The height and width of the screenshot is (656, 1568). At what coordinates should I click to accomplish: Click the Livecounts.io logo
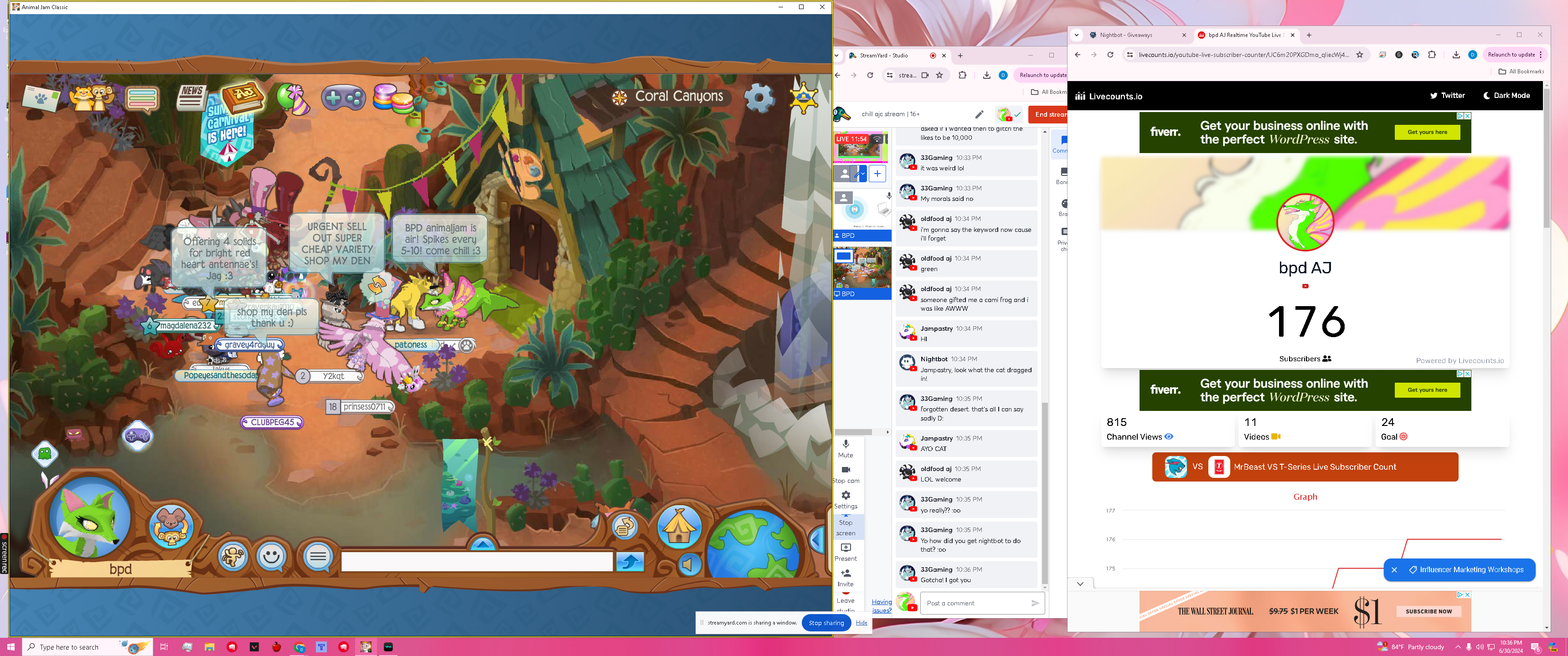pyautogui.click(x=1109, y=96)
